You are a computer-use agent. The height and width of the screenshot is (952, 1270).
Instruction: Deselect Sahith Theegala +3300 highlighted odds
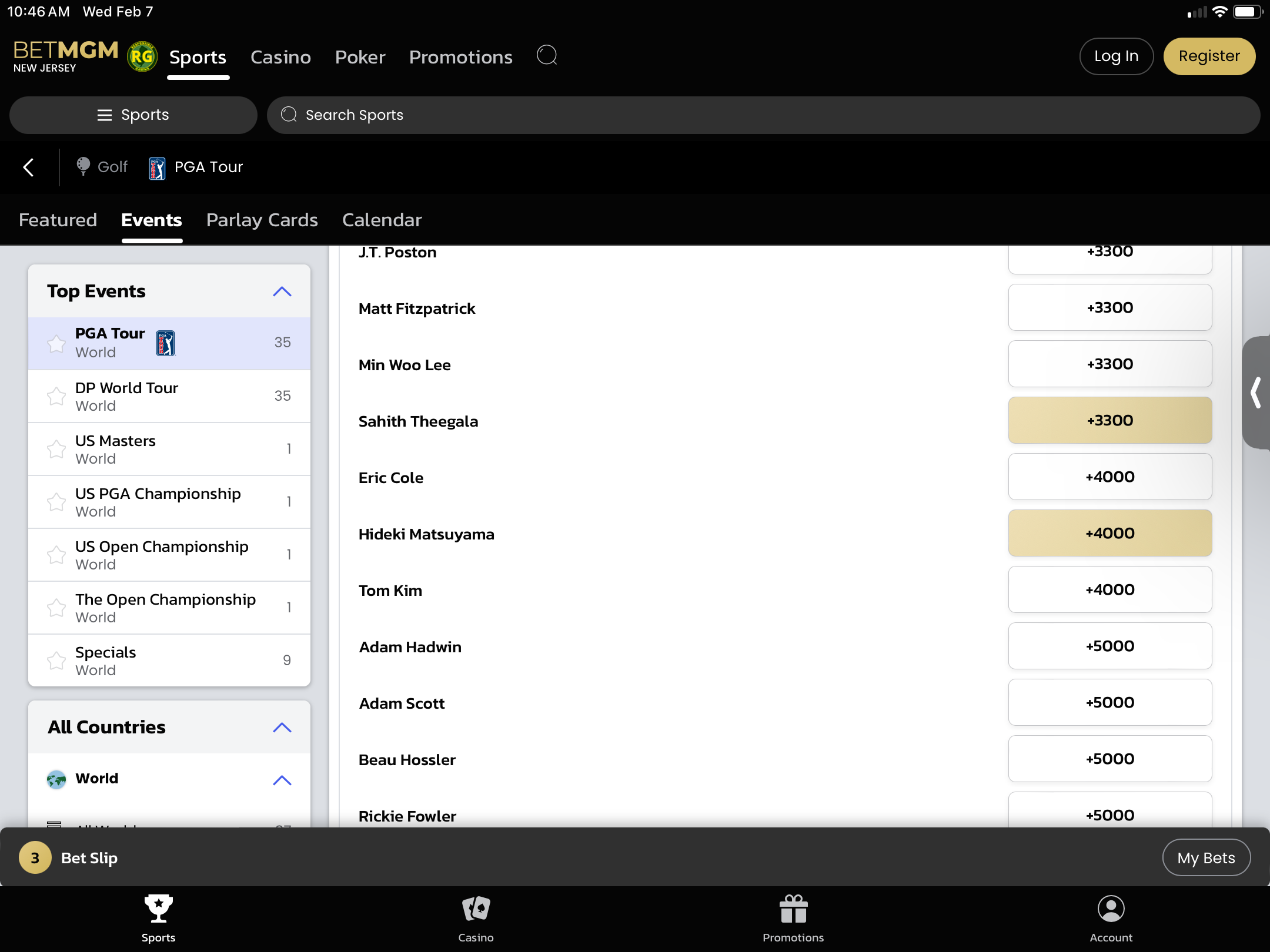pos(1109,421)
